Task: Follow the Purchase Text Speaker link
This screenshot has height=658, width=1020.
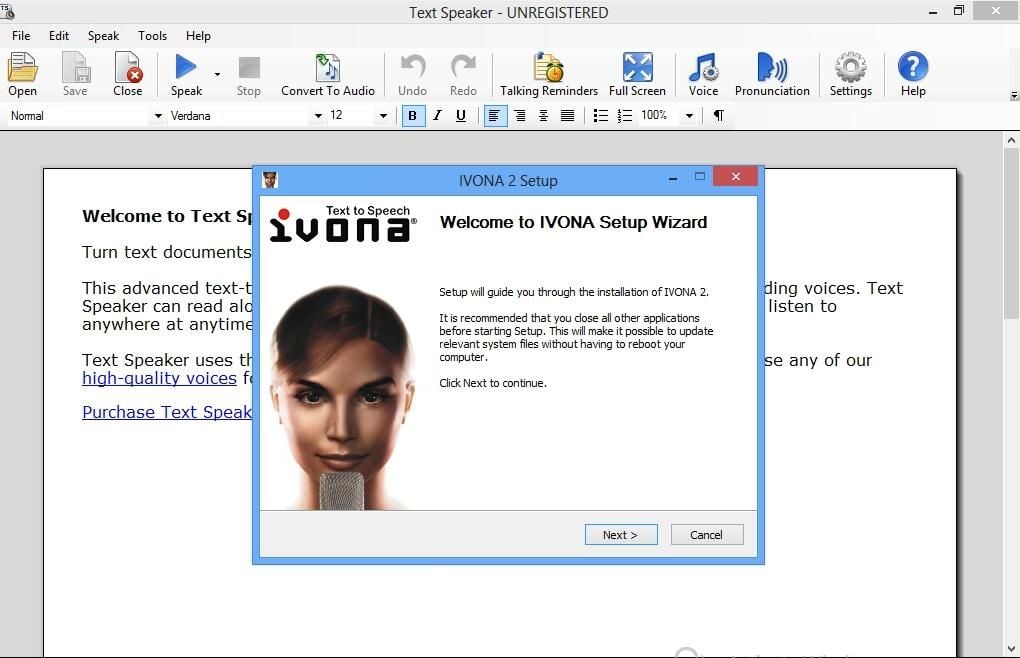Action: click(x=167, y=412)
